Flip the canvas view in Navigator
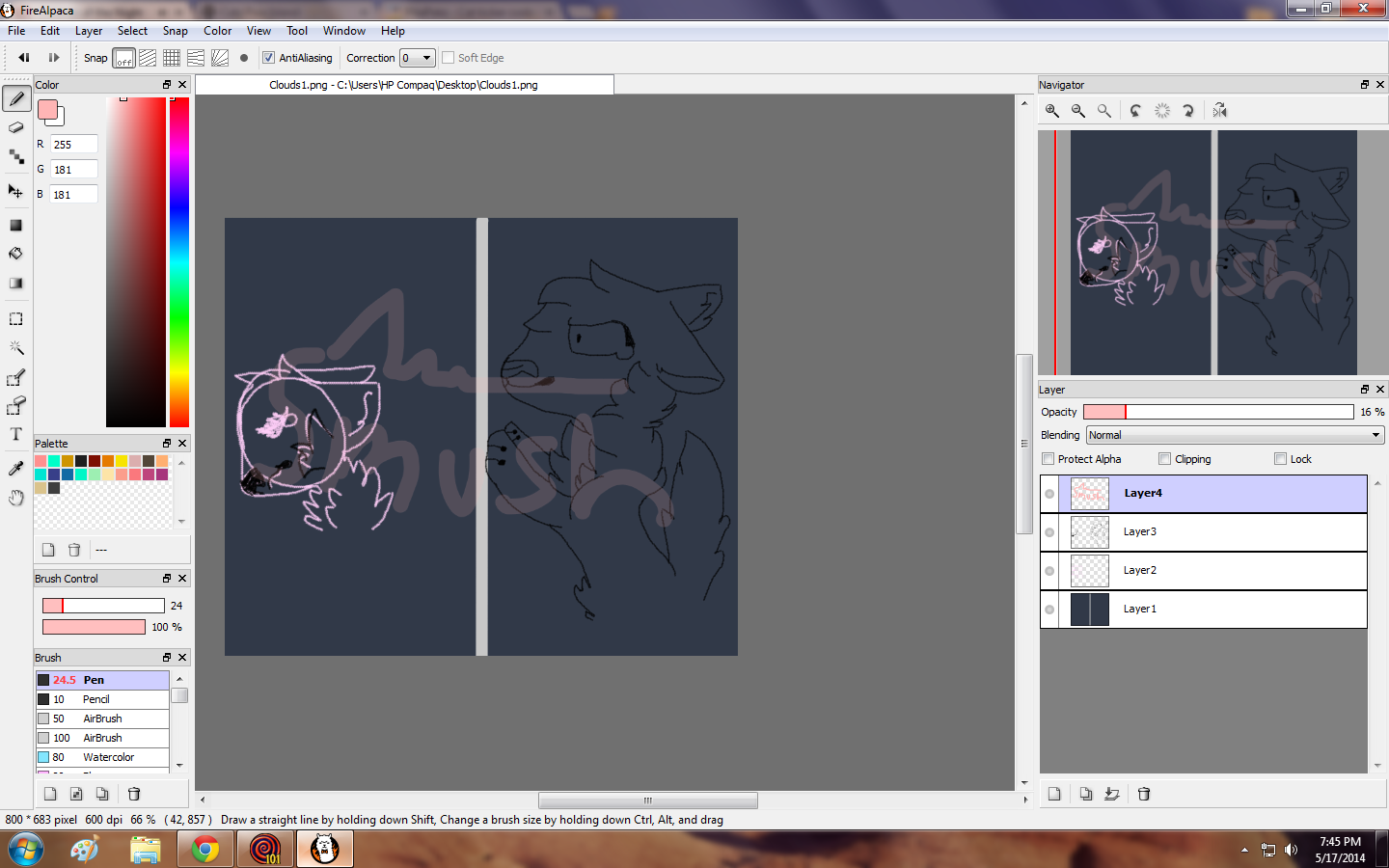 pyautogui.click(x=1220, y=111)
